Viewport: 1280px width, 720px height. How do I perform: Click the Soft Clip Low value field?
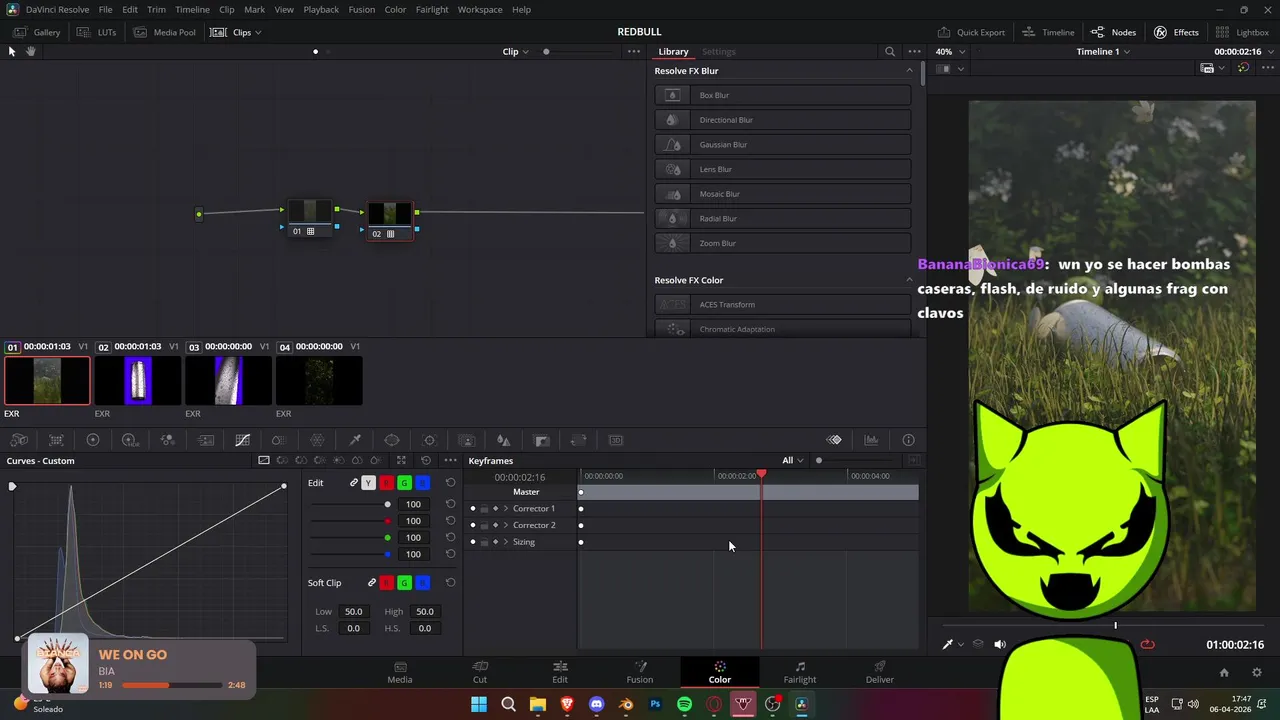(353, 612)
